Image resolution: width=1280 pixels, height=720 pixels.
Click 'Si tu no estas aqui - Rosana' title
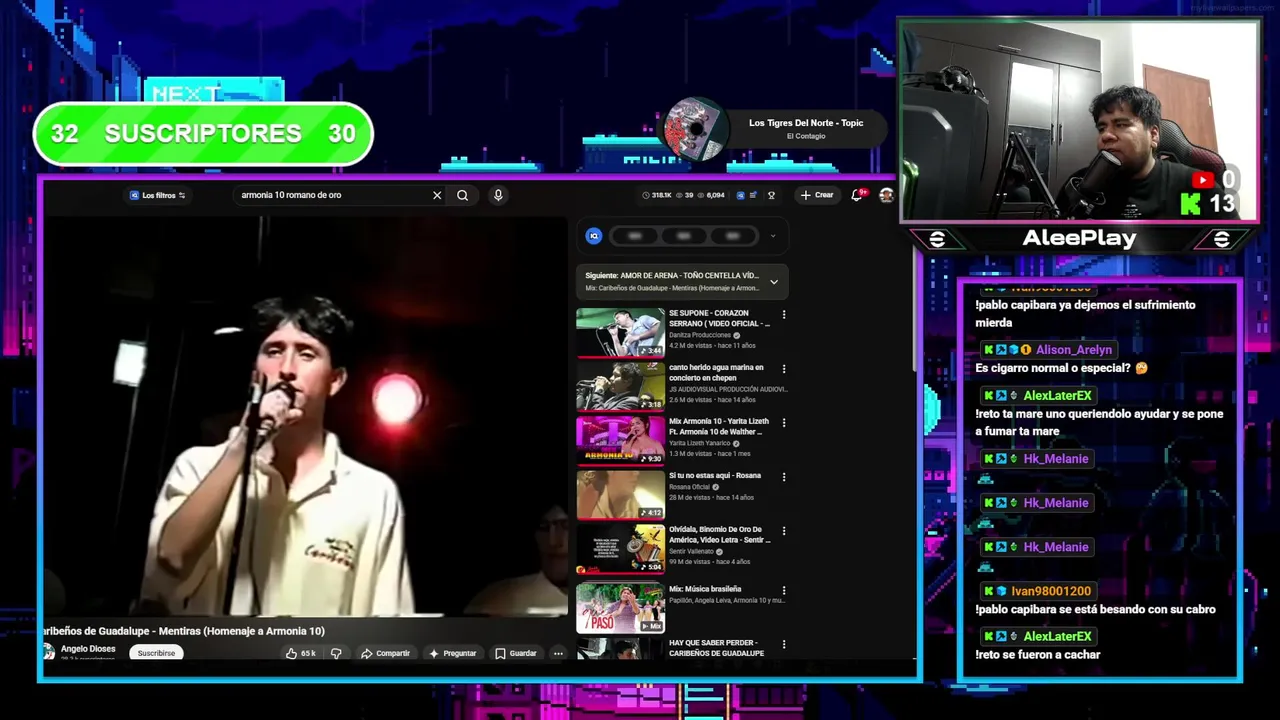715,476
